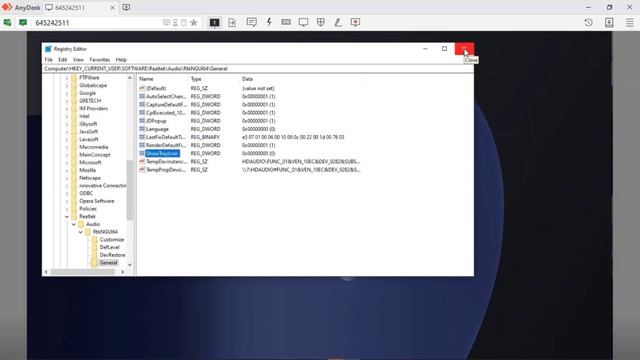The width and height of the screenshot is (640, 360).
Task: Expand the Policies registry key
Action: coord(67,209)
